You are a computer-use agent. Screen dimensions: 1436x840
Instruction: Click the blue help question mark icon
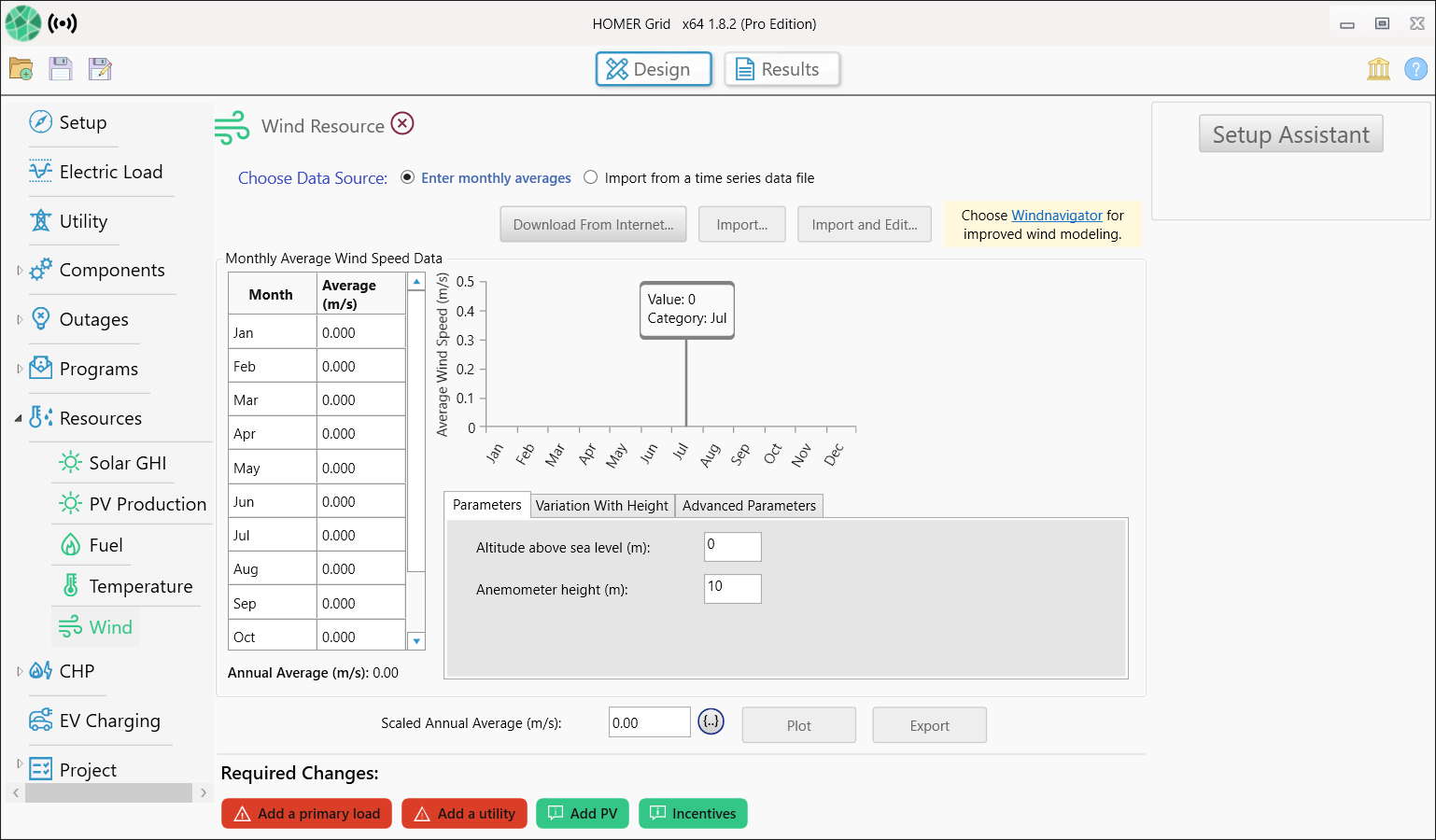click(x=1415, y=69)
